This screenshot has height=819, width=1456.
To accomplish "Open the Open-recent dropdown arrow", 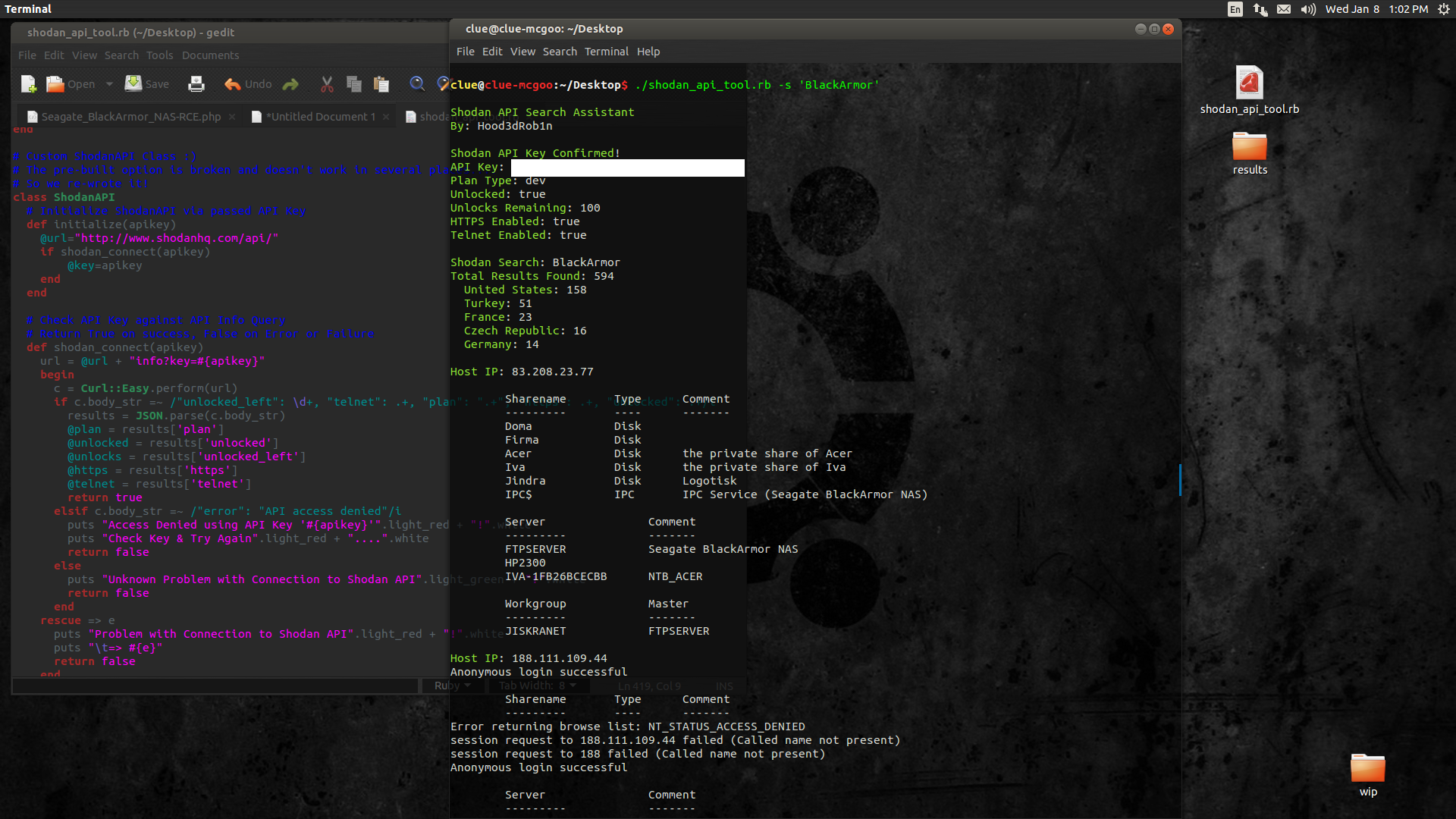I will (109, 84).
